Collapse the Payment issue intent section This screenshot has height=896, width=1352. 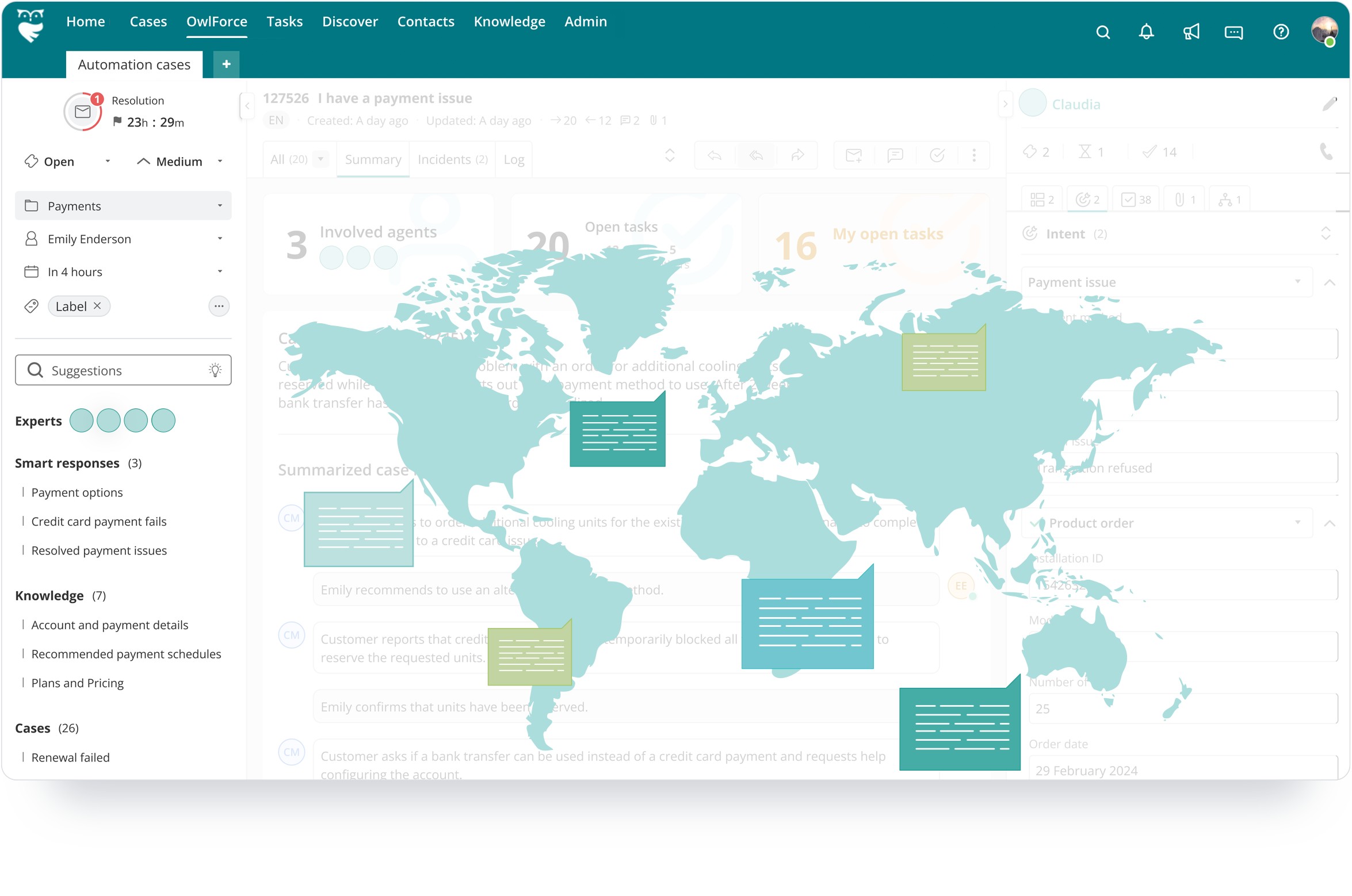tap(1331, 282)
